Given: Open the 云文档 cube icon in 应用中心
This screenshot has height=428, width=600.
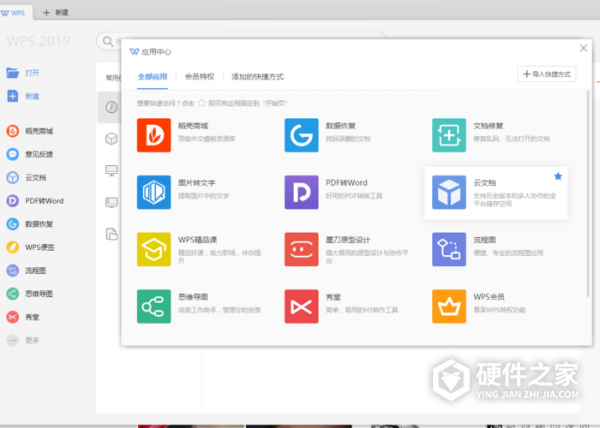Looking at the screenshot, I should pyautogui.click(x=449, y=192).
